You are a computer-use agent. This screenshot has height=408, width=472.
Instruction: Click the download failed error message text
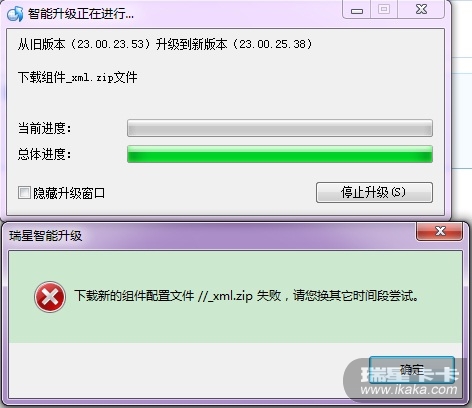246,296
